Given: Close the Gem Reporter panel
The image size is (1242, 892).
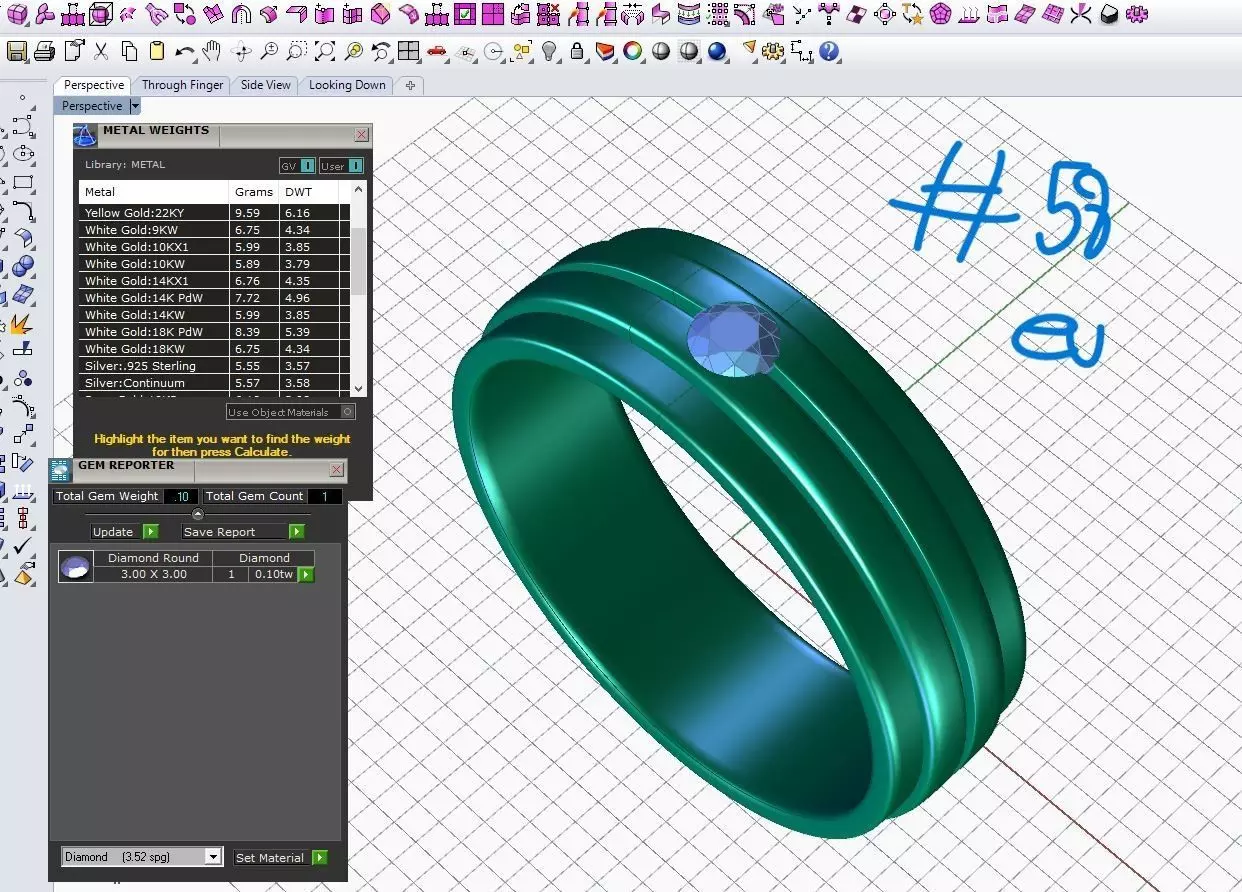Looking at the screenshot, I should pyautogui.click(x=337, y=469).
